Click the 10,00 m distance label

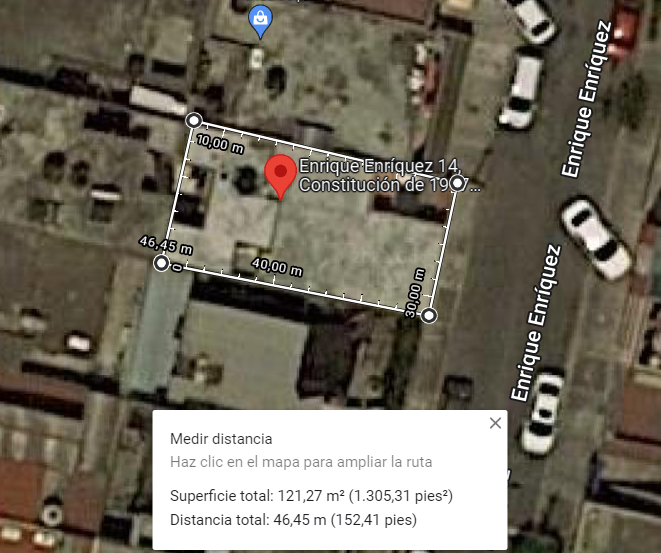click(x=220, y=144)
